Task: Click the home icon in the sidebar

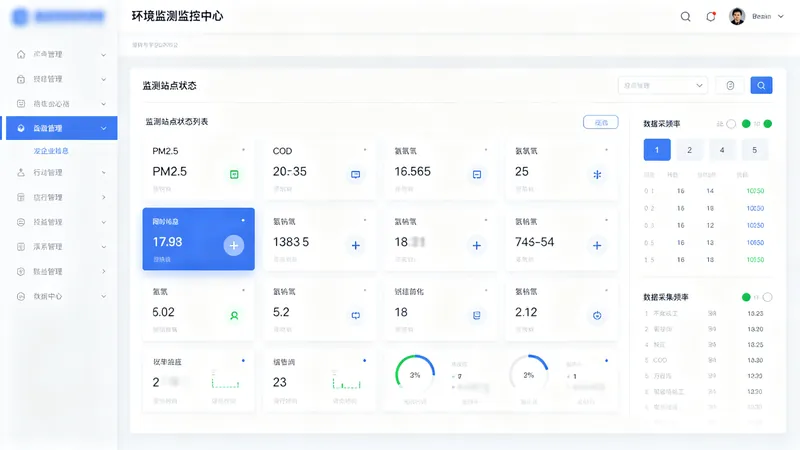Action: 21,54
